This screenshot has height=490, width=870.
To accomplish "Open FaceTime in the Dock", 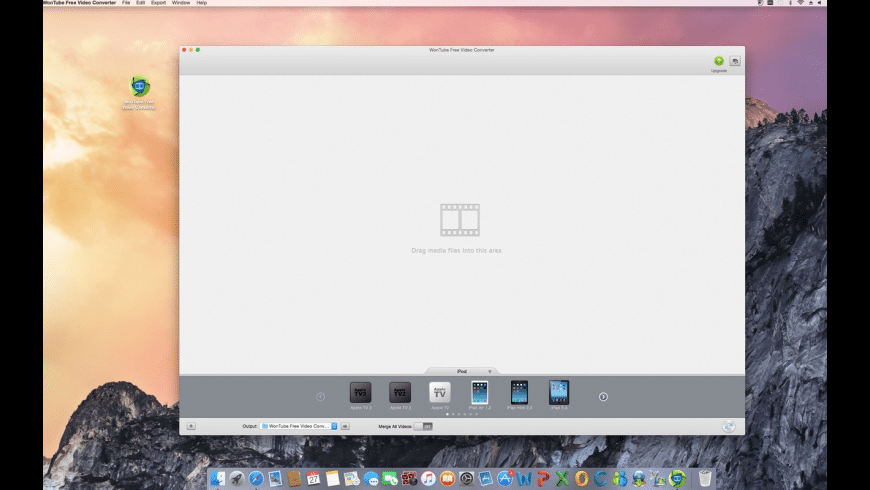I will 390,478.
